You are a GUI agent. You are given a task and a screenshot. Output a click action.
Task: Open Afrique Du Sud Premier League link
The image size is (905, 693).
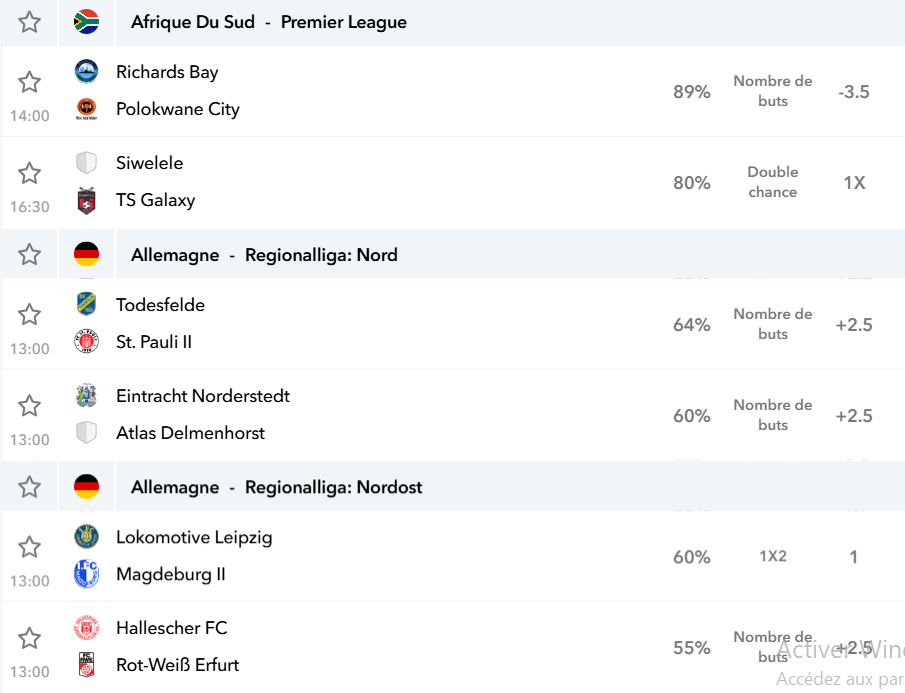[x=269, y=22]
